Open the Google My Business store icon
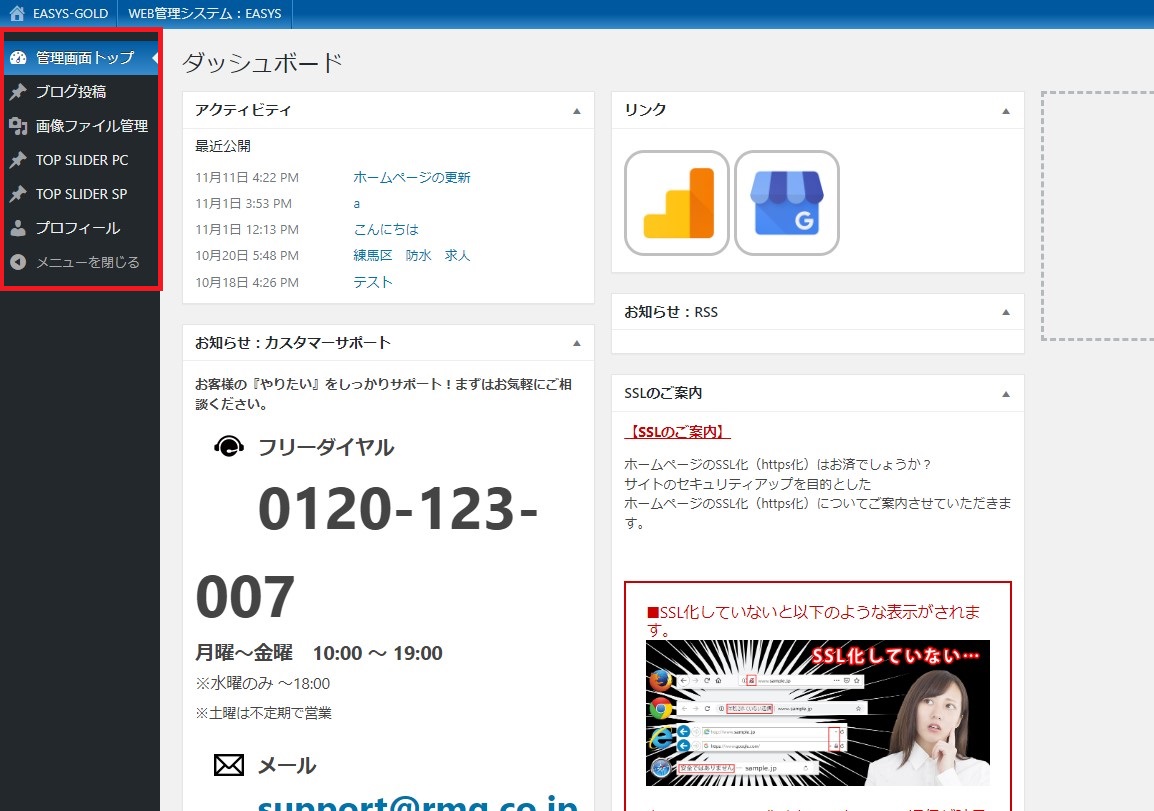This screenshot has height=811, width=1154. tap(787, 203)
